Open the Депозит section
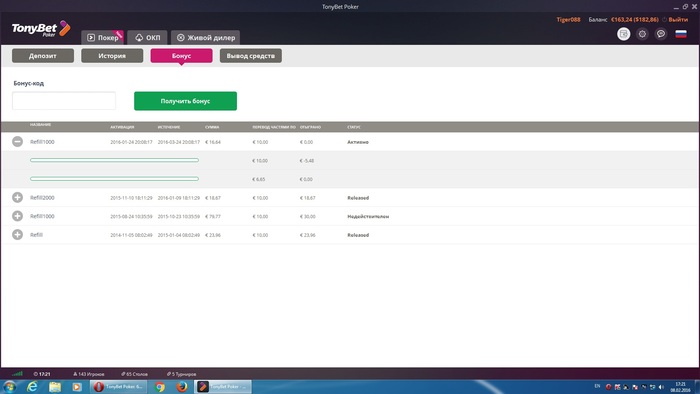The width and height of the screenshot is (700, 394). (43, 56)
